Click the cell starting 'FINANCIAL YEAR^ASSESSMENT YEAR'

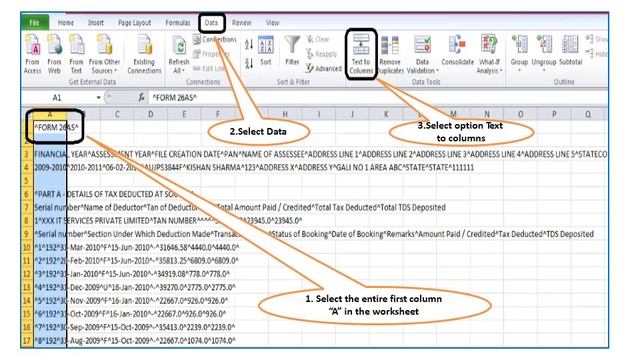point(50,154)
